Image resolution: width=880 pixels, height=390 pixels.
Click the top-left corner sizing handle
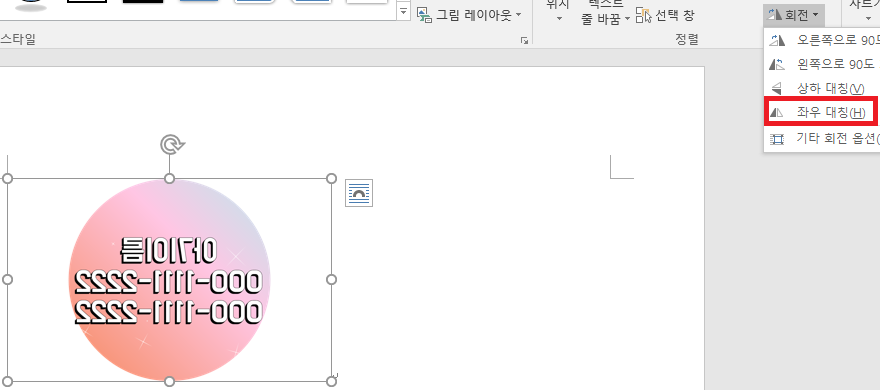(7, 178)
